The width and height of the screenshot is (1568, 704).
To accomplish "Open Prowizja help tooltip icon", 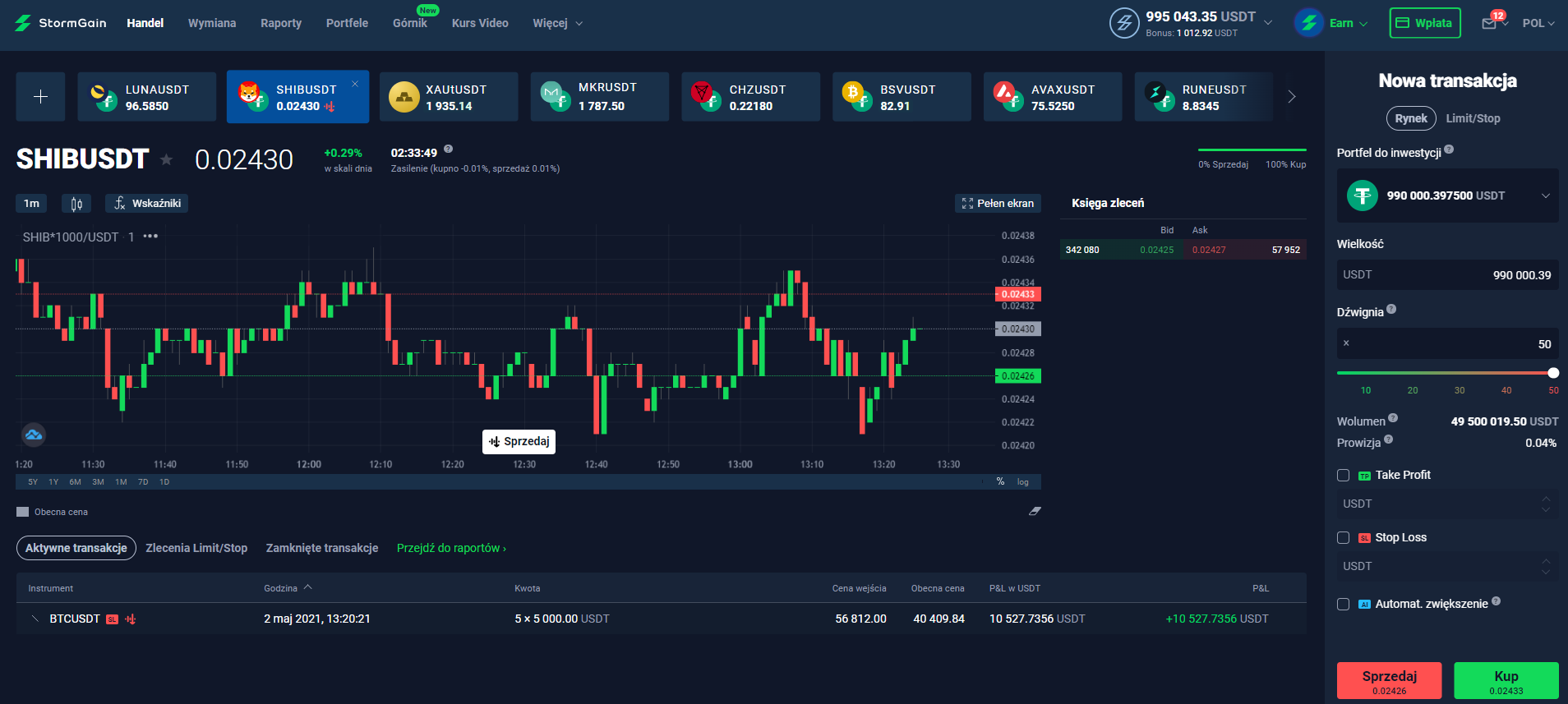I will pyautogui.click(x=1388, y=439).
